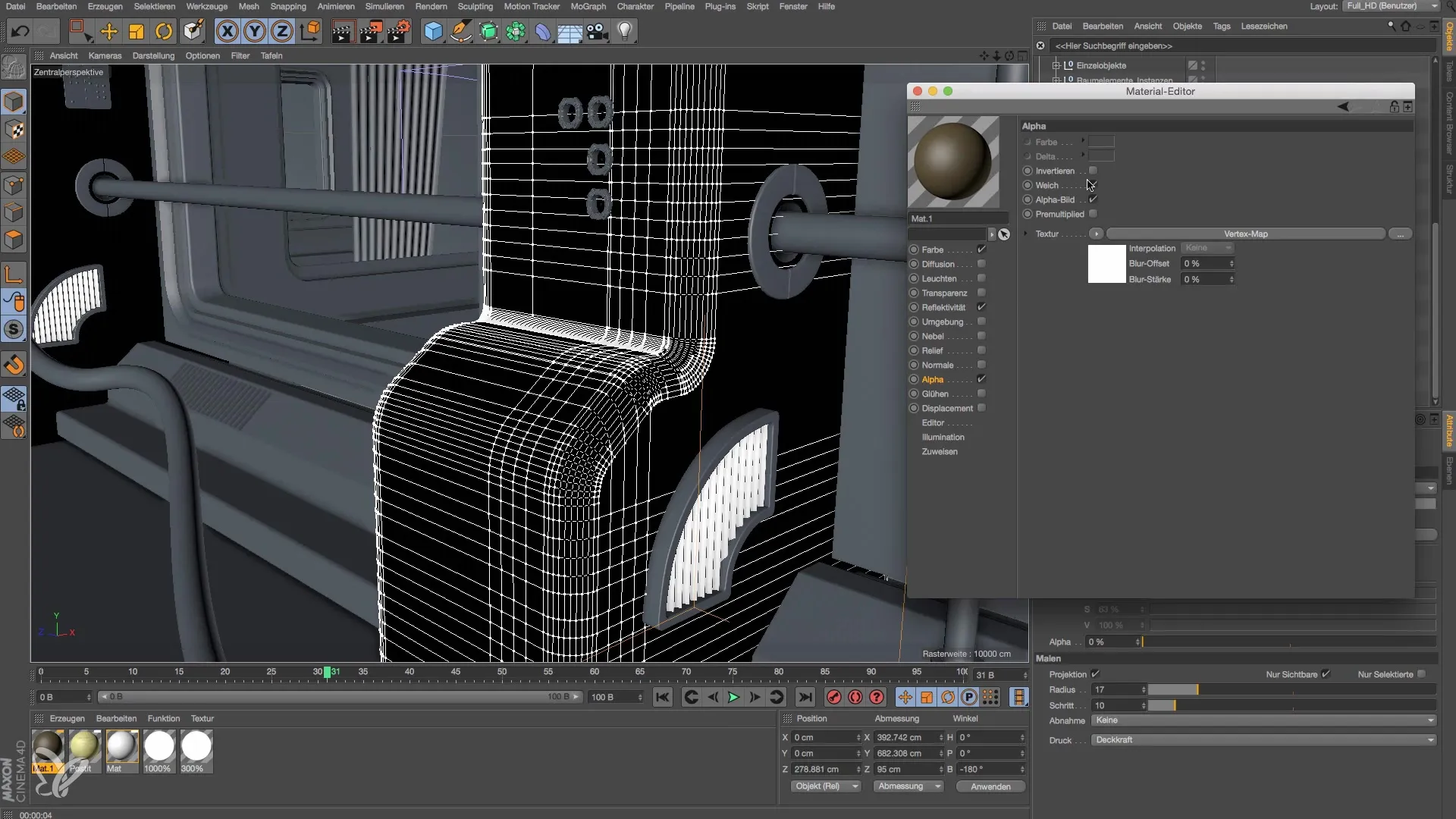Adjust the Schritt slider

(1291, 705)
